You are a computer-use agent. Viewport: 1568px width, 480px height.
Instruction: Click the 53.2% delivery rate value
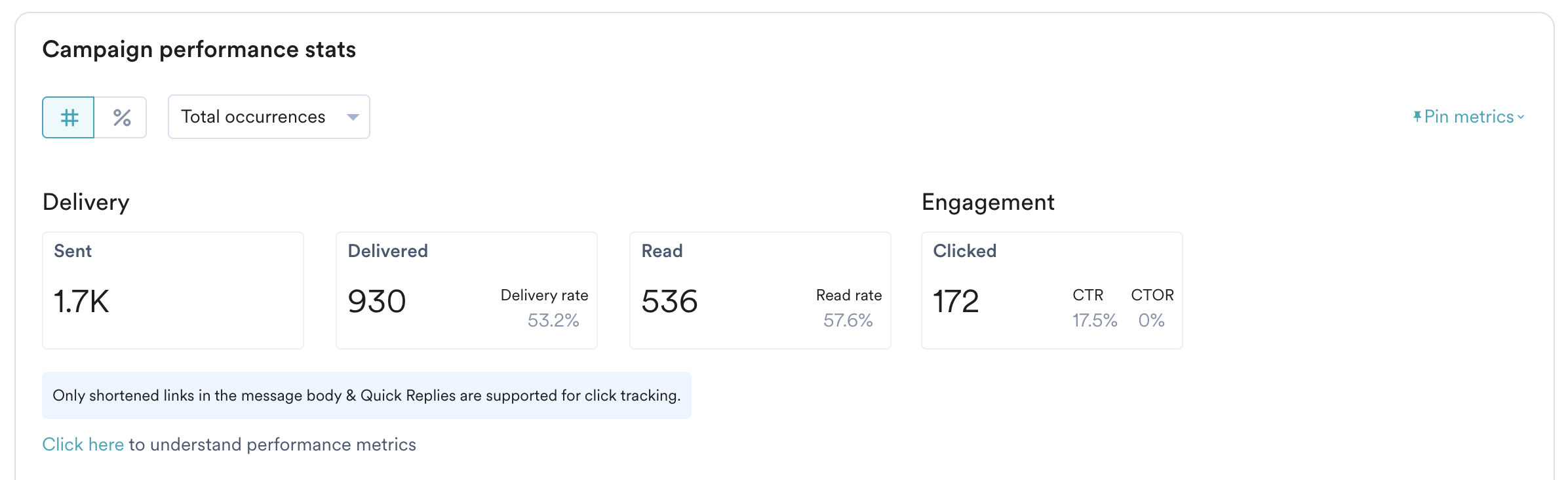pos(553,320)
